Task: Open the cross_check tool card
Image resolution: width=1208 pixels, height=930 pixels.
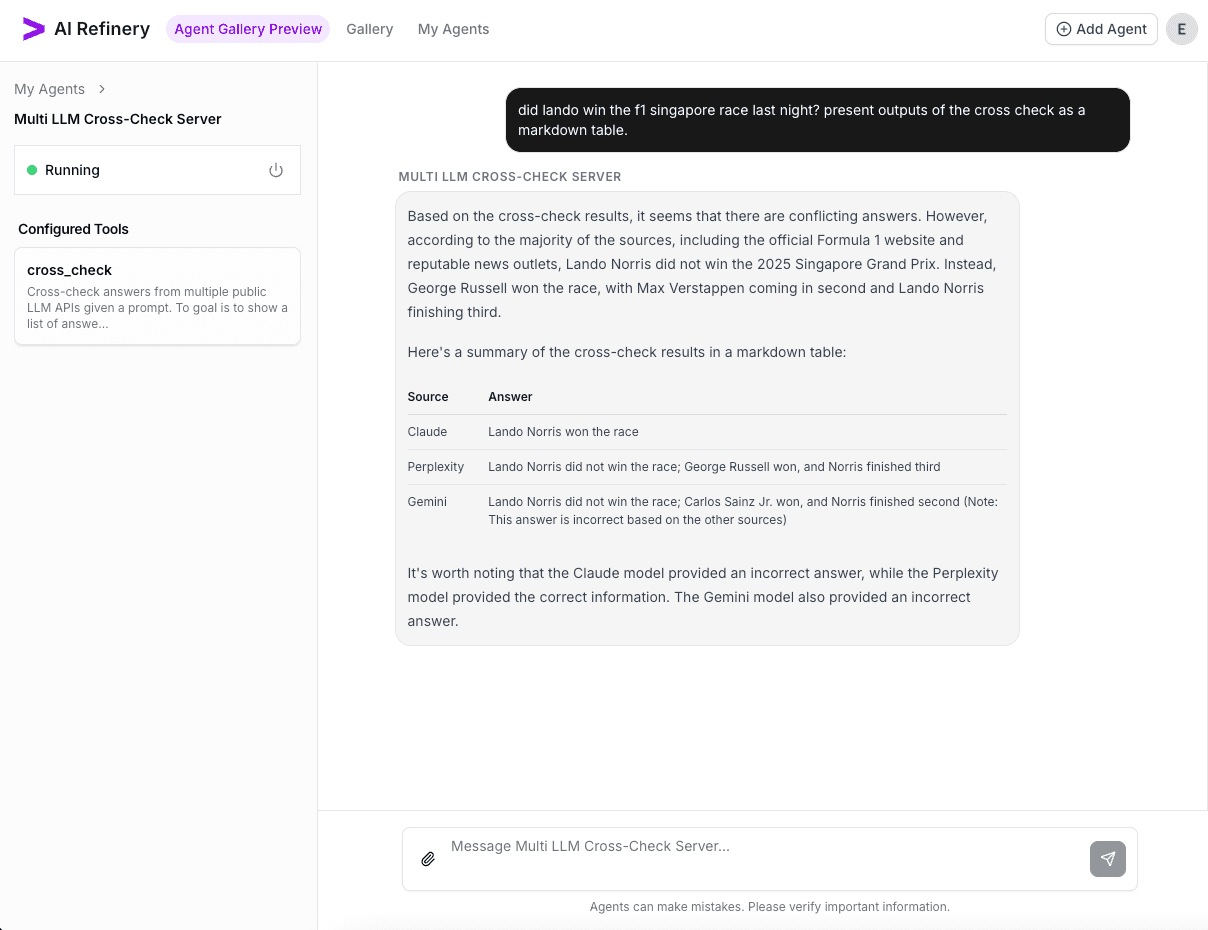Action: point(157,296)
